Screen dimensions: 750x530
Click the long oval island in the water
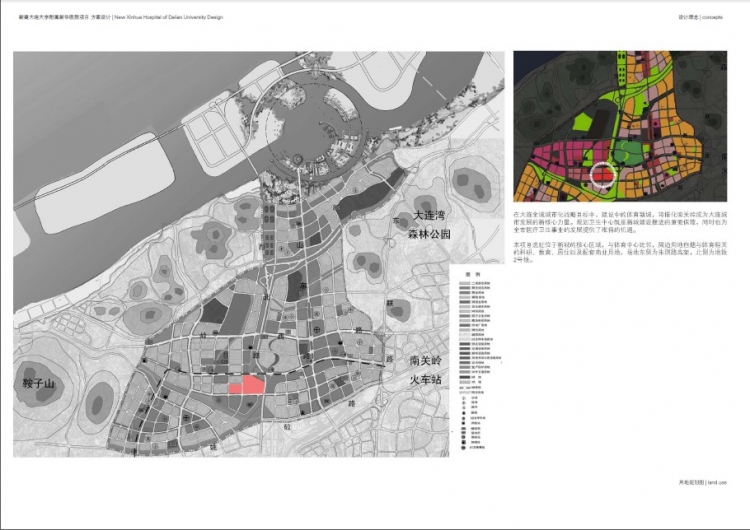(x=104, y=184)
